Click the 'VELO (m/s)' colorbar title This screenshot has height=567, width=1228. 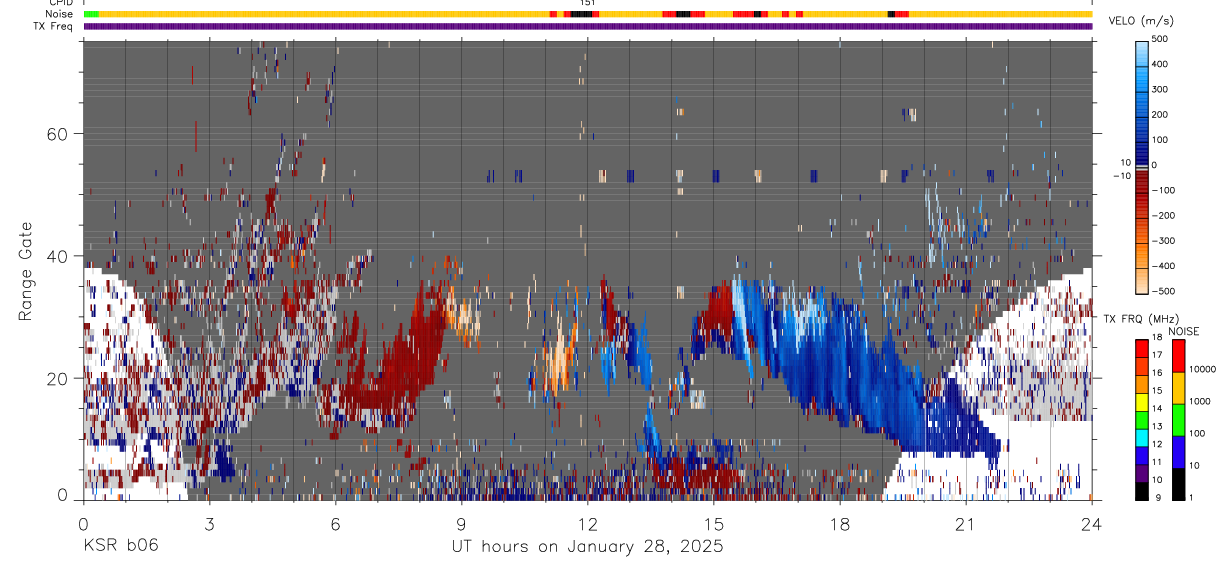click(x=1142, y=21)
